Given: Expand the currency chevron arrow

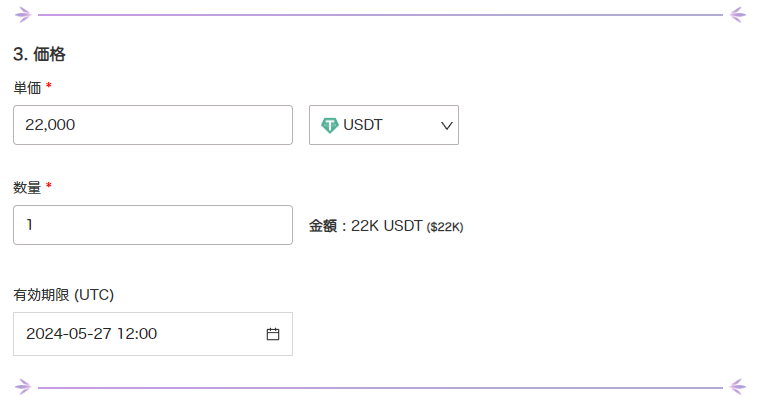Looking at the screenshot, I should click(x=446, y=125).
